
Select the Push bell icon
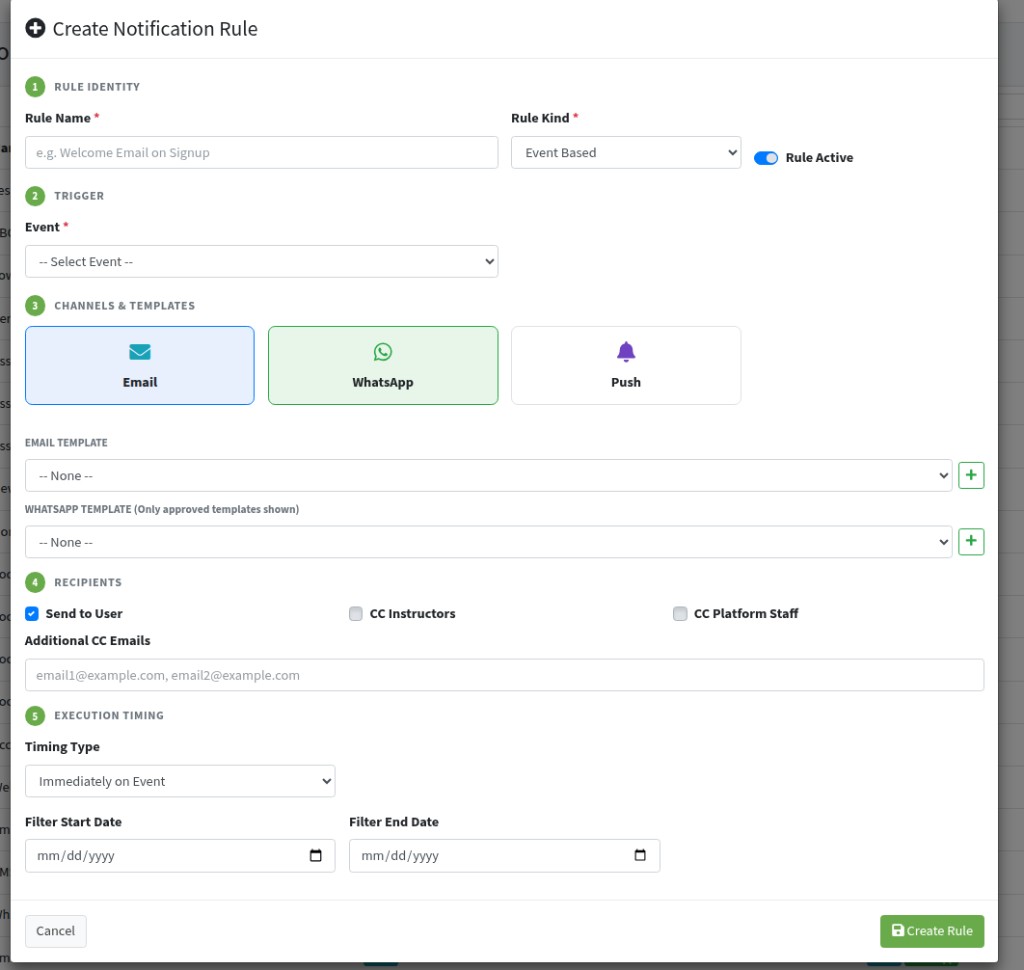[626, 352]
